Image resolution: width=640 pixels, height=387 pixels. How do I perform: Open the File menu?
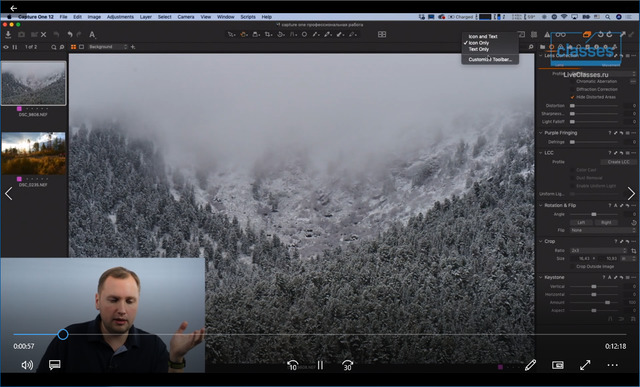pyautogui.click(x=64, y=17)
